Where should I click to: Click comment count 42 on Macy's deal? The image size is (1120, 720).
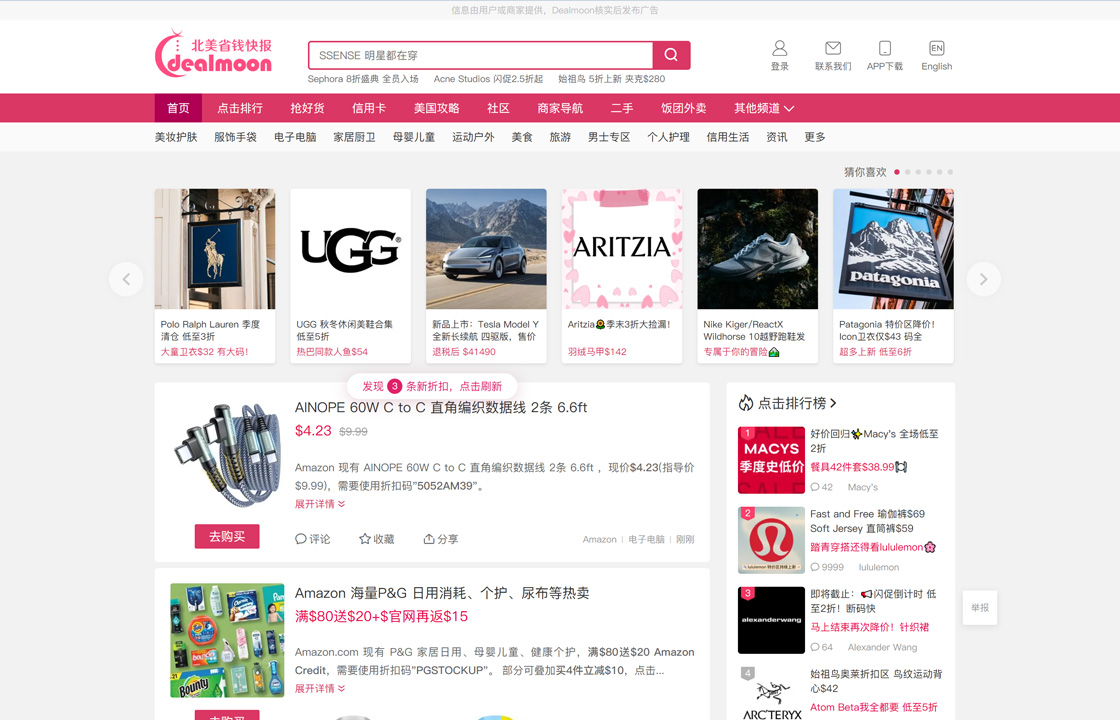(821, 487)
